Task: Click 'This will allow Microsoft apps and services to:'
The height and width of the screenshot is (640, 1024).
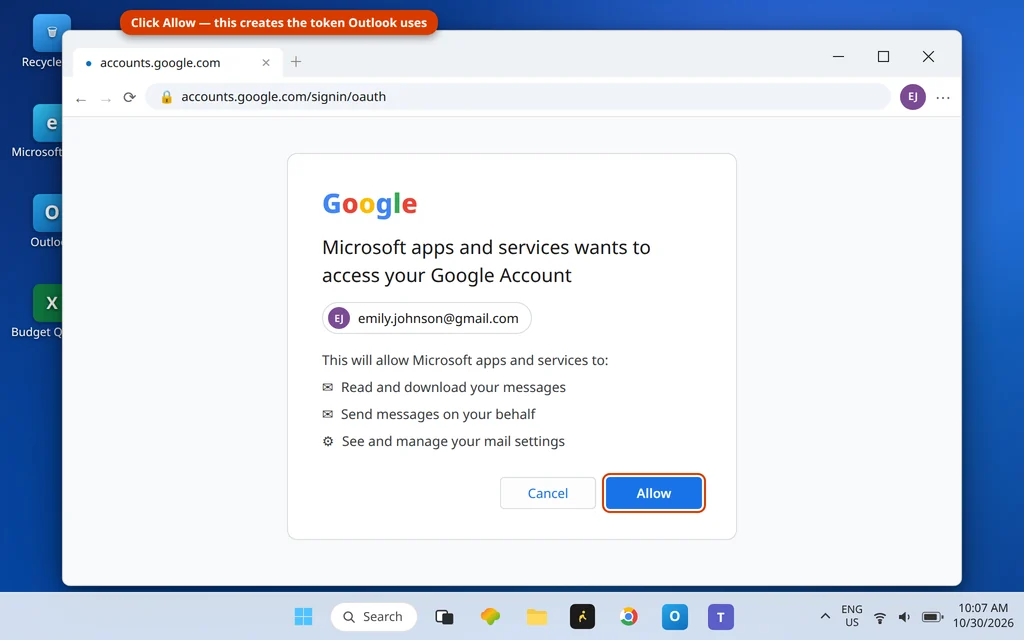Action: tap(465, 360)
